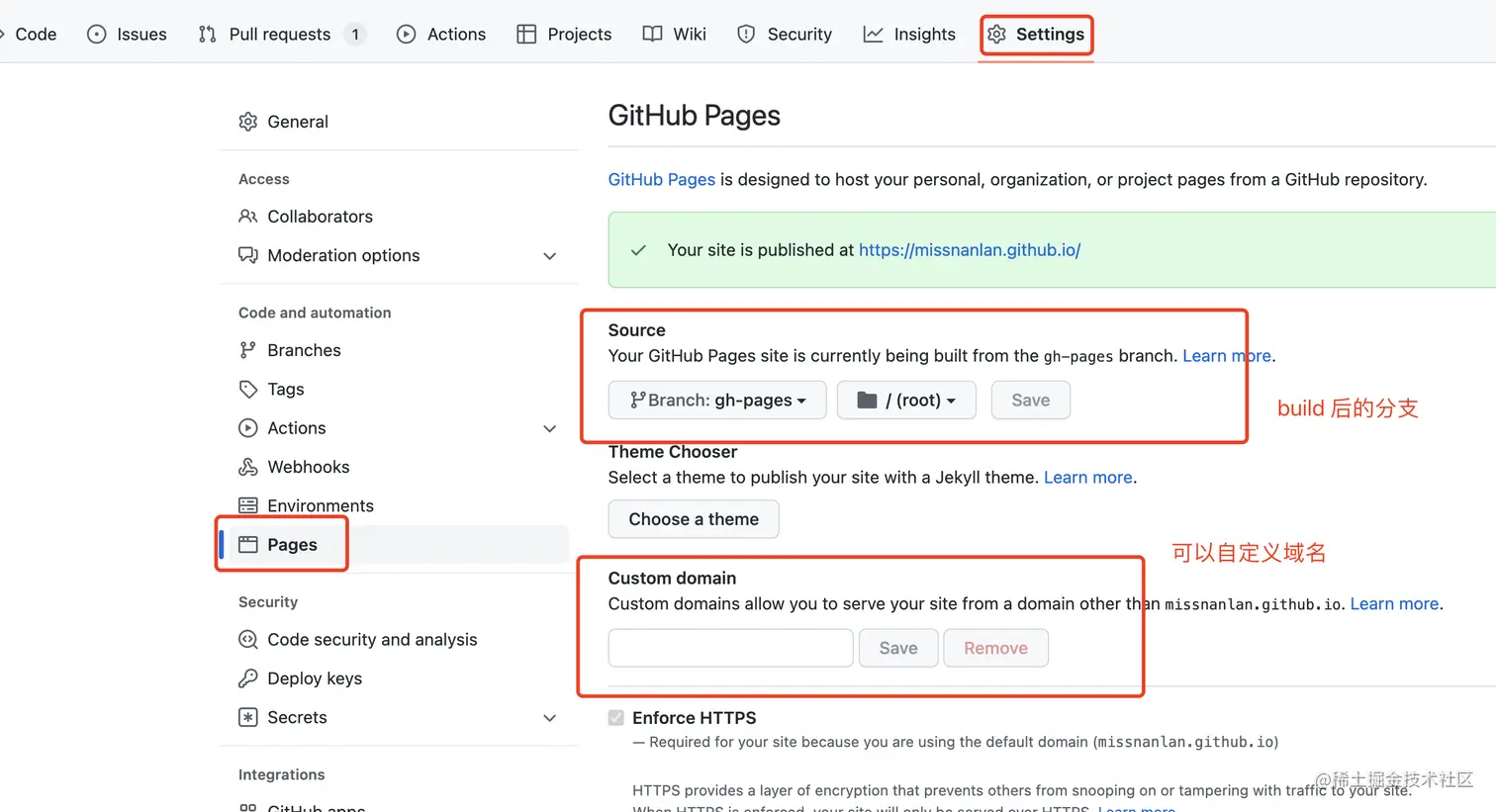Open Learn more link under Source
Screen dimensions: 1496x812
[x=1227, y=356]
